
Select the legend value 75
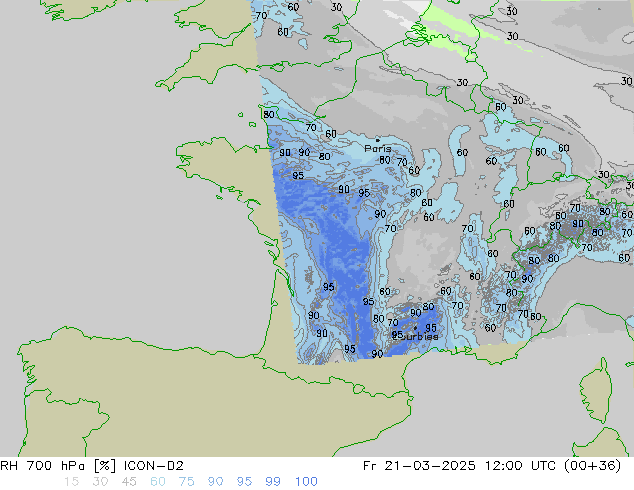pyautogui.click(x=186, y=482)
